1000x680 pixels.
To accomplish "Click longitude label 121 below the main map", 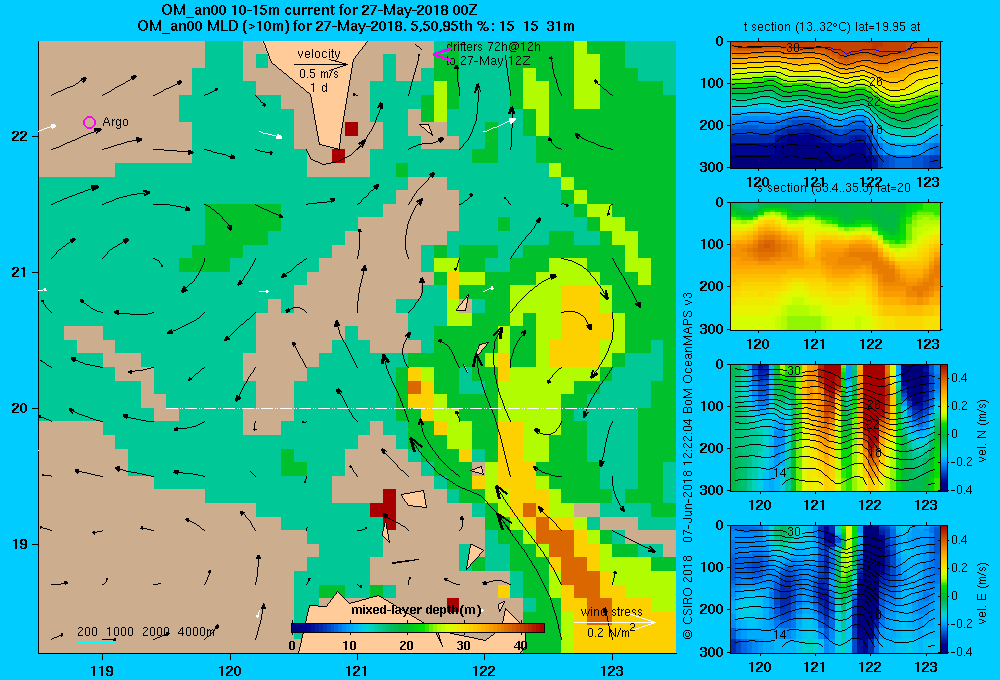I will pyautogui.click(x=357, y=670).
